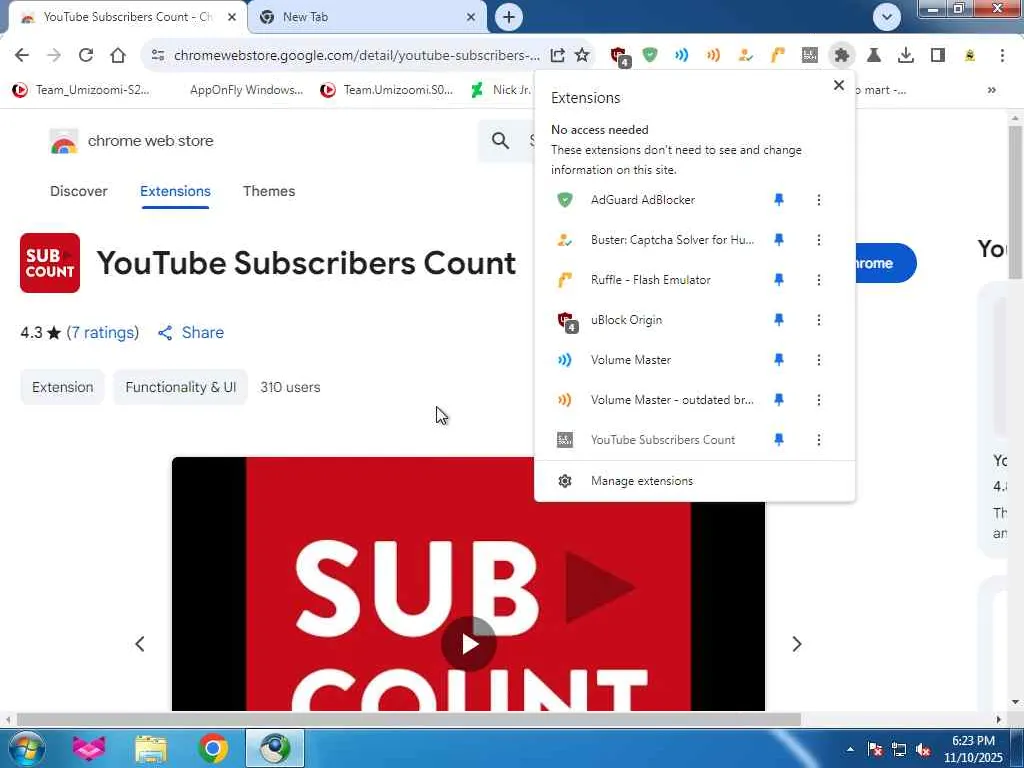Select the Extensions tab
The image size is (1024, 768).
coord(175,191)
